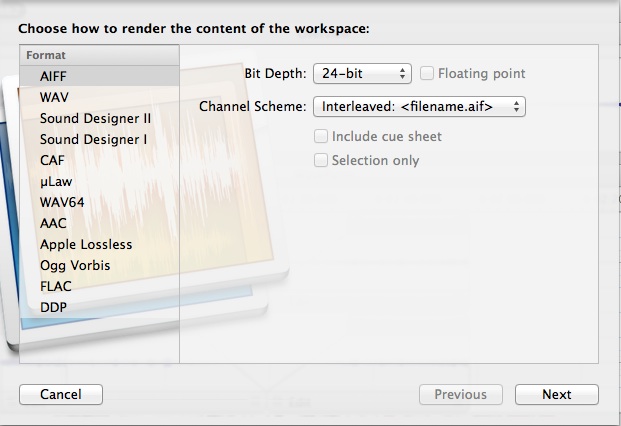Check the Selection only option

coord(321,160)
